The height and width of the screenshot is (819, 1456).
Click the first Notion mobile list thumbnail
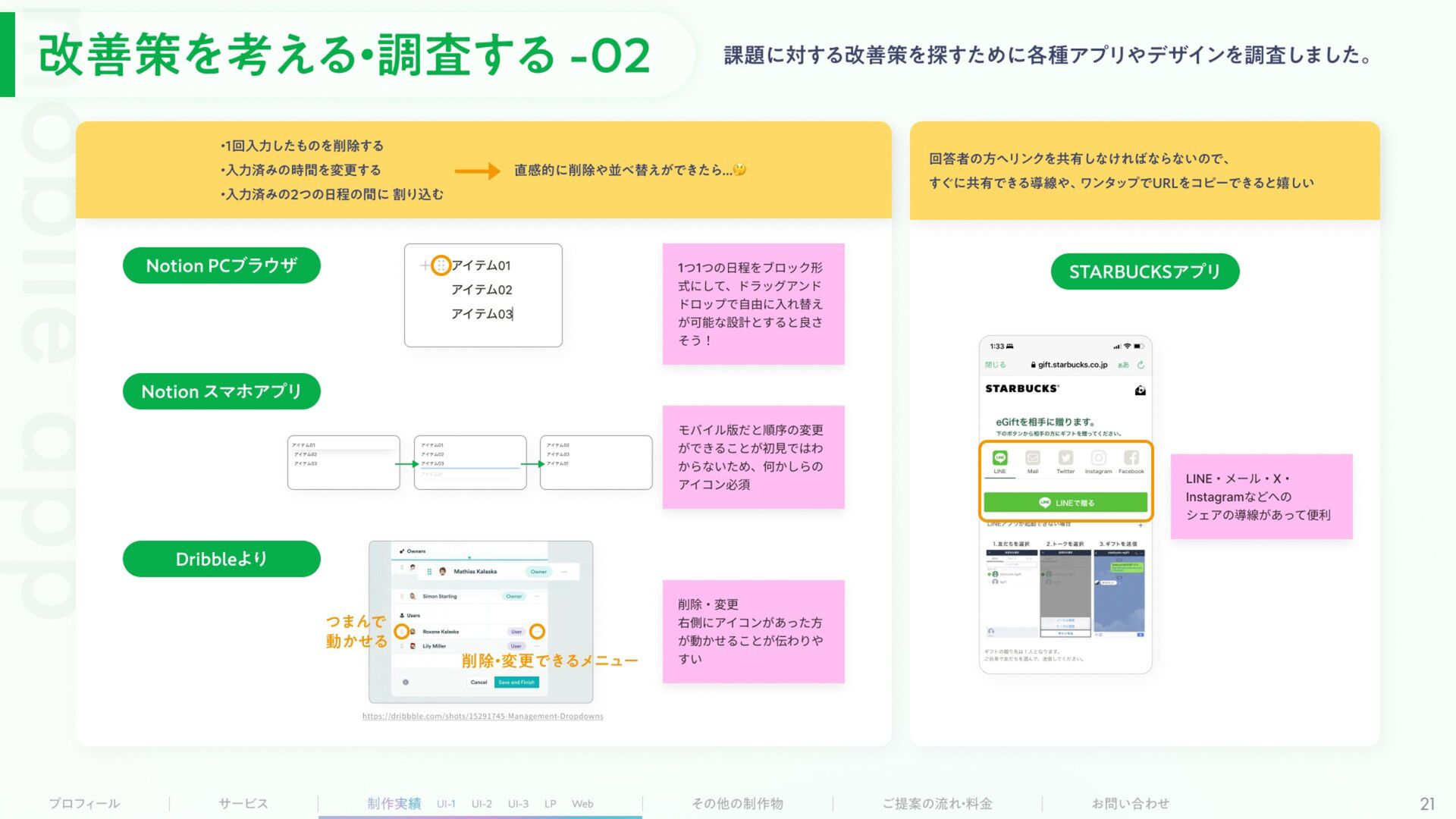pyautogui.click(x=344, y=463)
